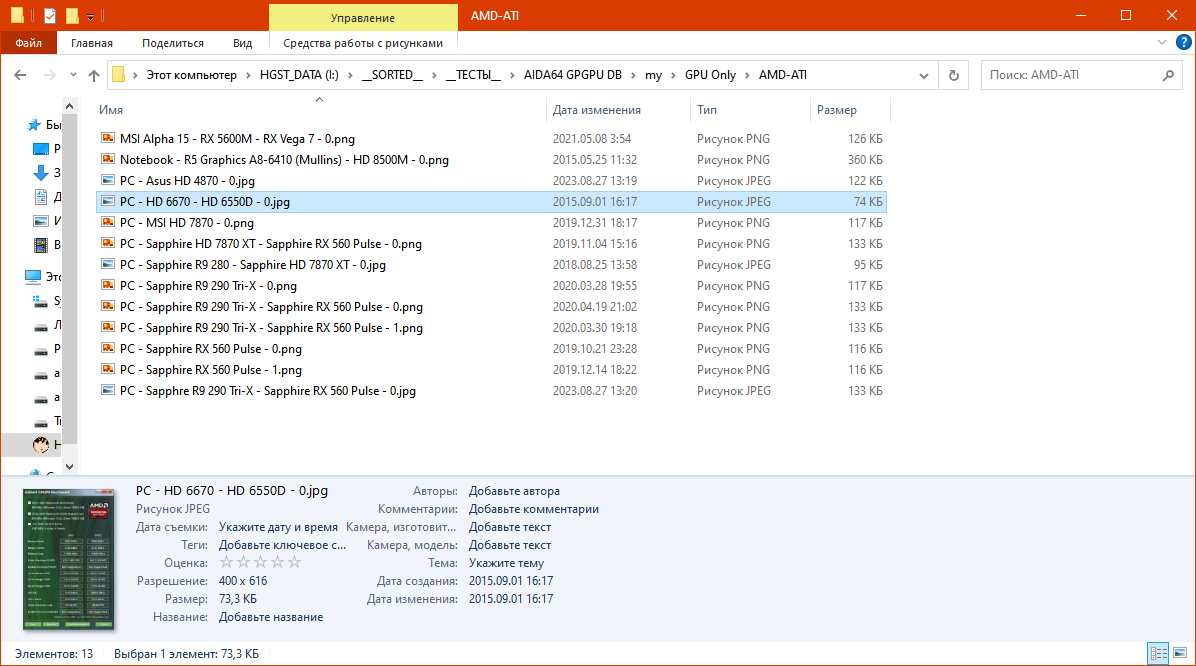Screen dimensions: 1196x666
Task: Click Укажите дату и время field
Action: point(278,527)
